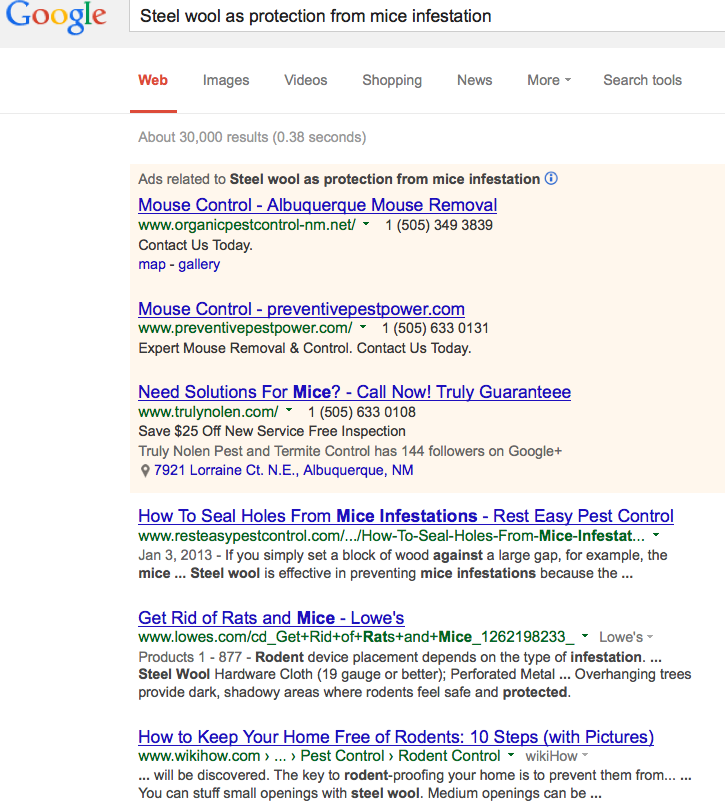Open How To Seal Holes From Mice Infestations result

(406, 516)
